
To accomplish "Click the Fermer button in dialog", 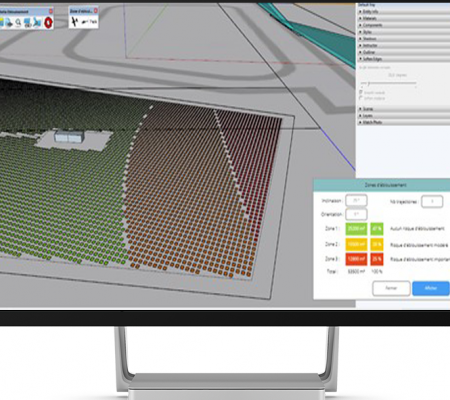I will coord(391,288).
